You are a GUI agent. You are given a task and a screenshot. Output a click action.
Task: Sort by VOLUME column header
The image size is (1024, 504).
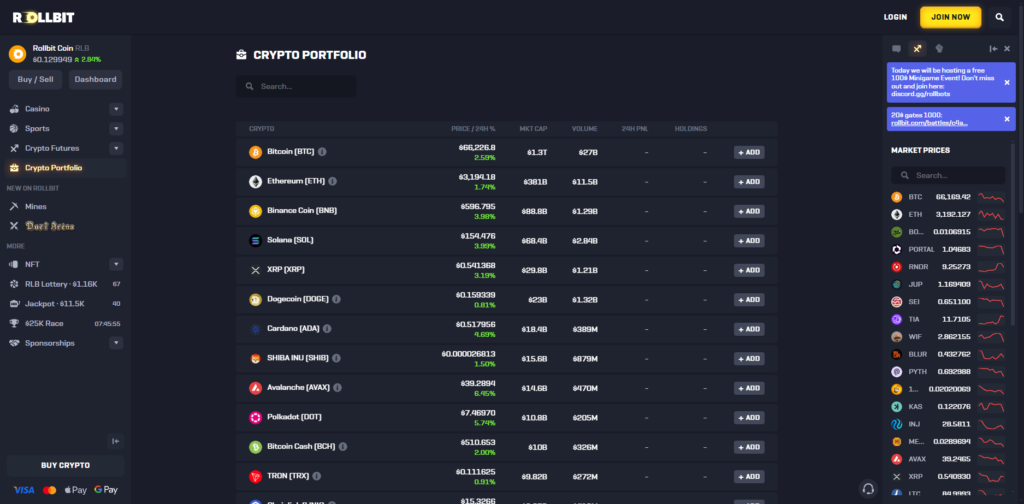pos(584,129)
